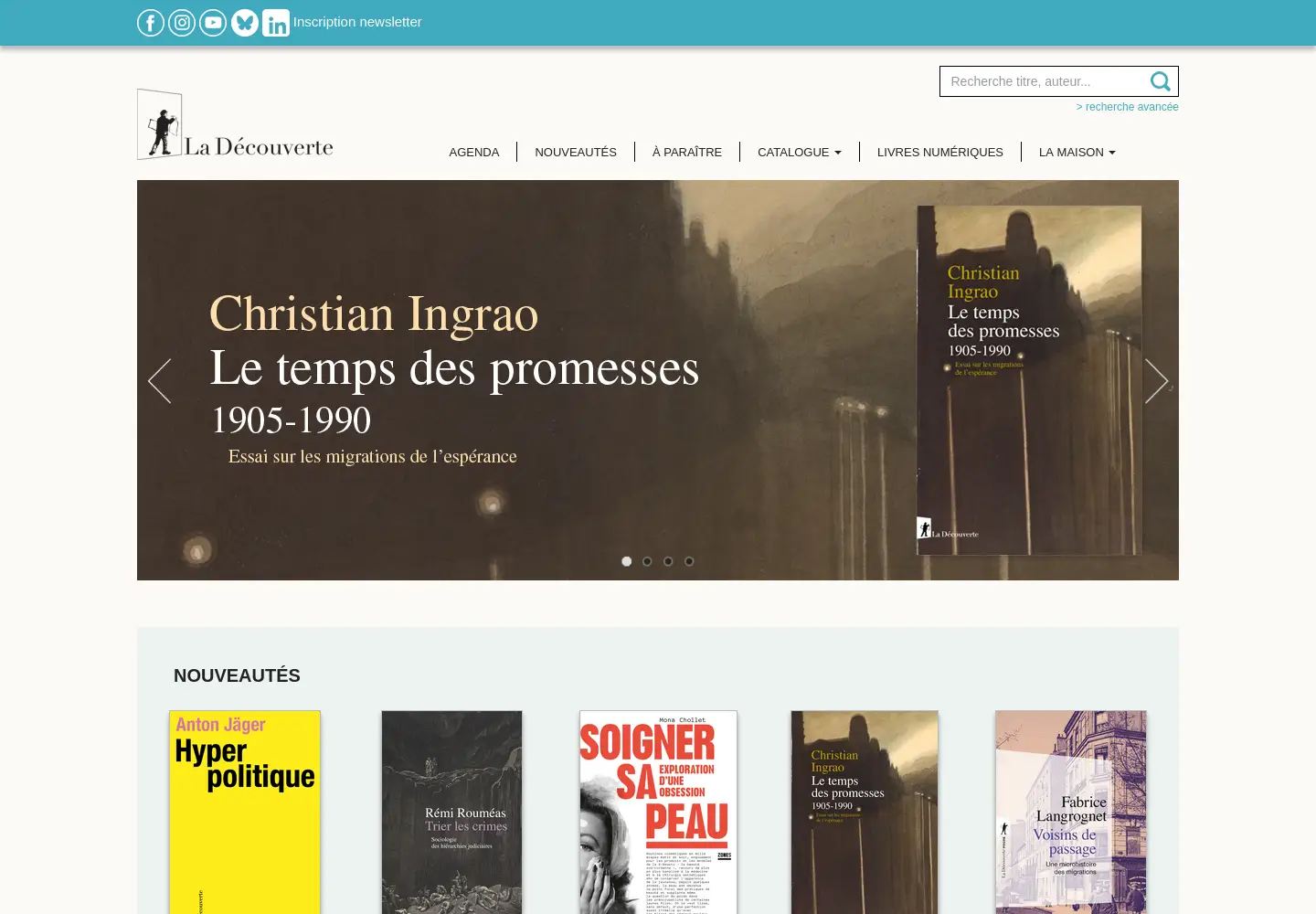The width and height of the screenshot is (1316, 914).
Task: Click the banner book cover Le temps des promesses
Action: pos(1029,380)
